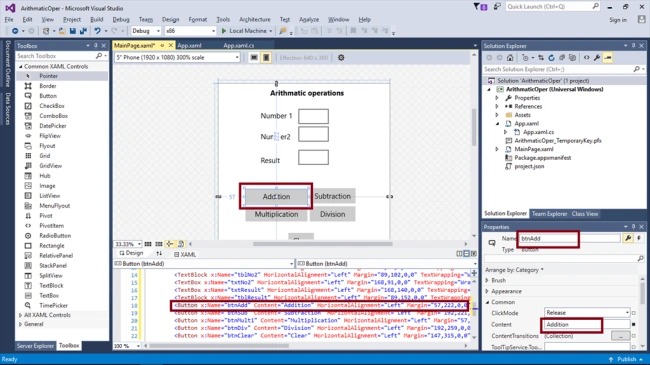Open designer settings gear icon

[x=341, y=58]
